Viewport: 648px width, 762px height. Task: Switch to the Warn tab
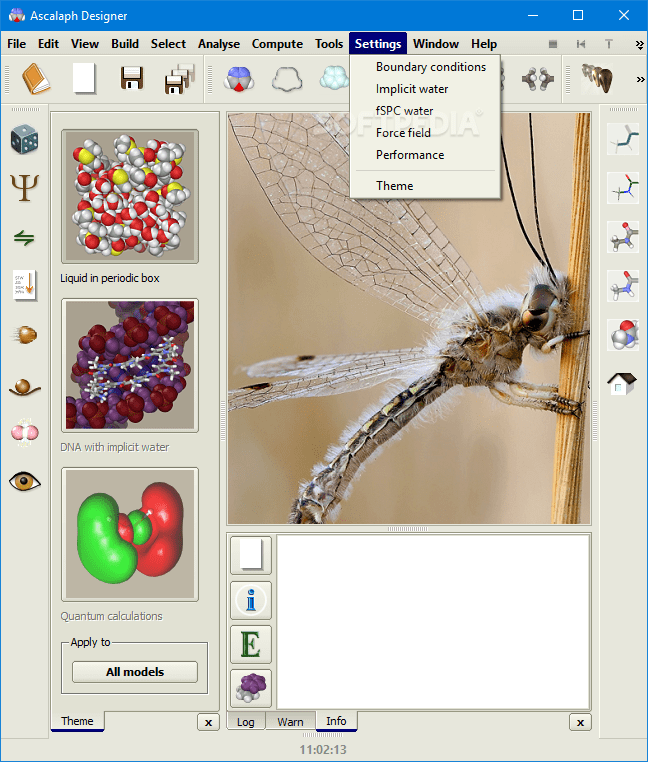click(x=290, y=722)
